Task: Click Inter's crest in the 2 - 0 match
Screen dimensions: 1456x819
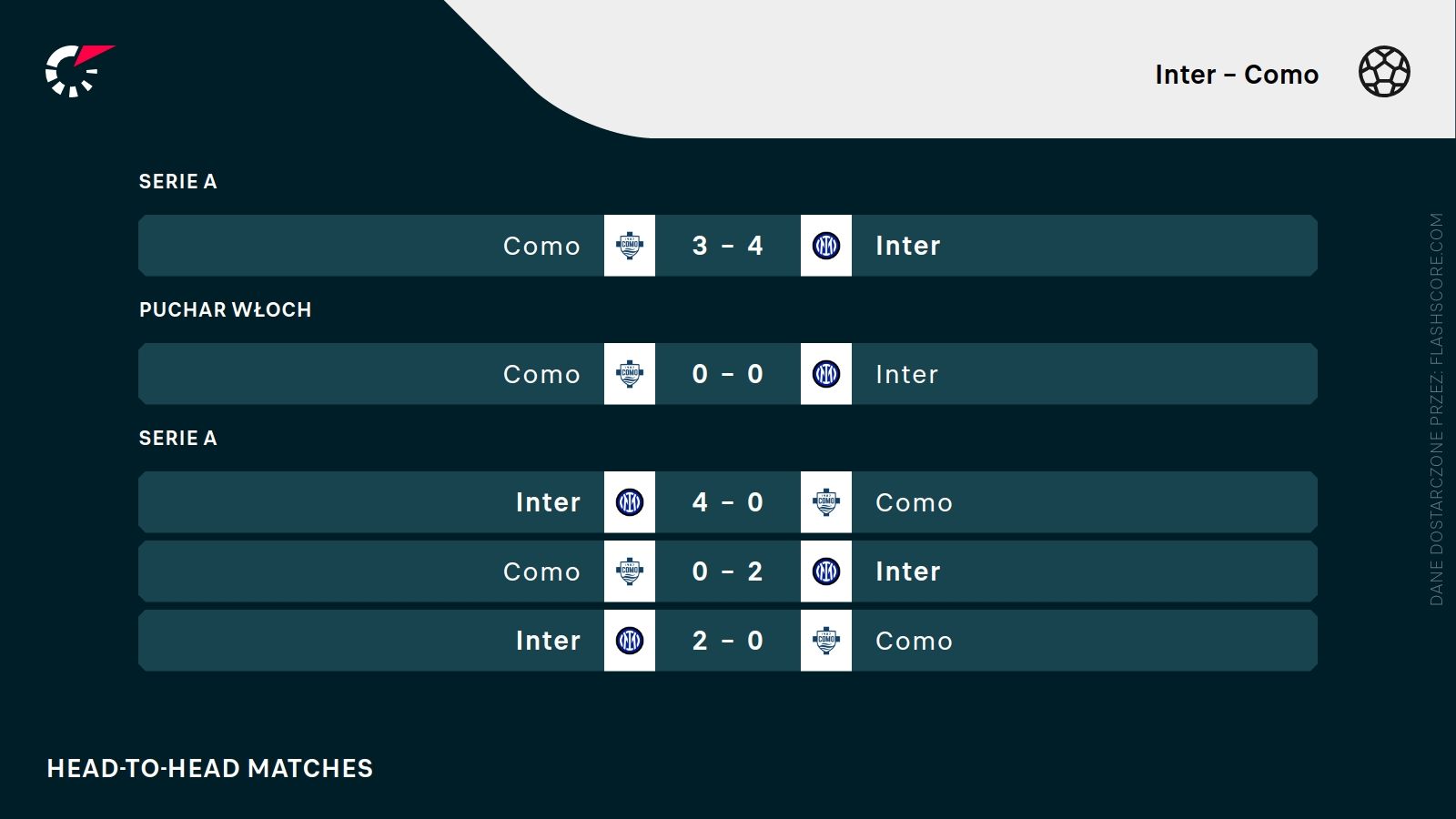Action: coord(630,641)
